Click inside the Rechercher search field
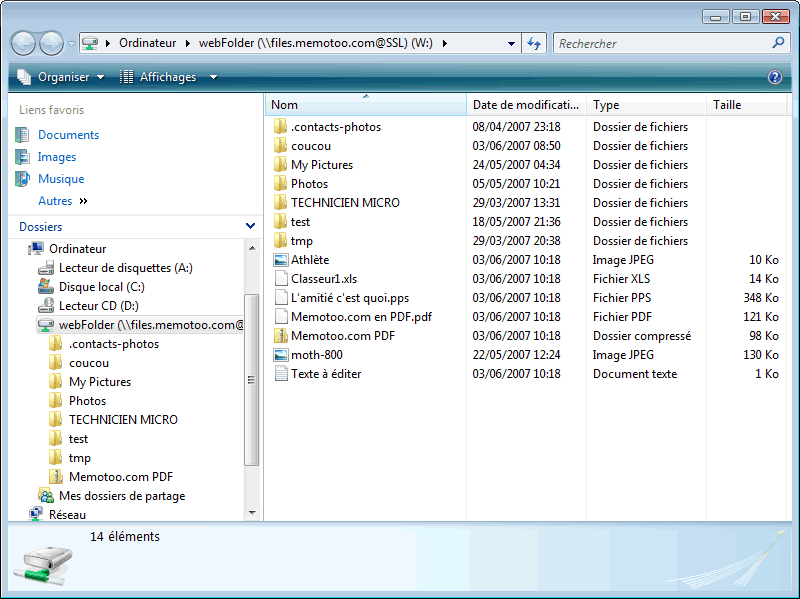This screenshot has height=599, width=800. pos(660,43)
